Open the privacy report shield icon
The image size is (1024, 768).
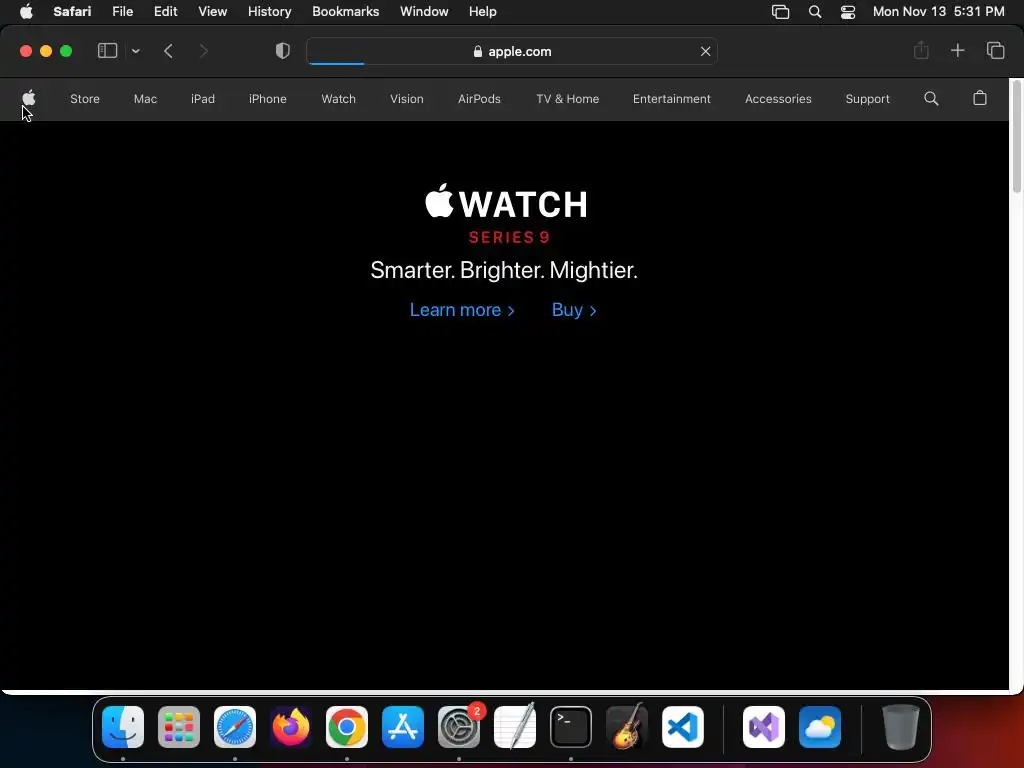283,51
